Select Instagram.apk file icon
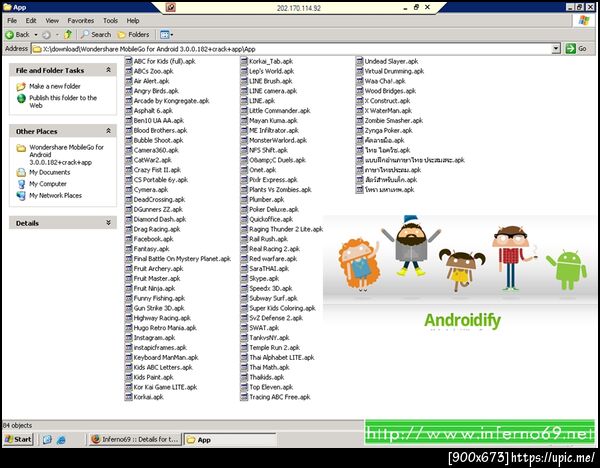 click(129, 338)
